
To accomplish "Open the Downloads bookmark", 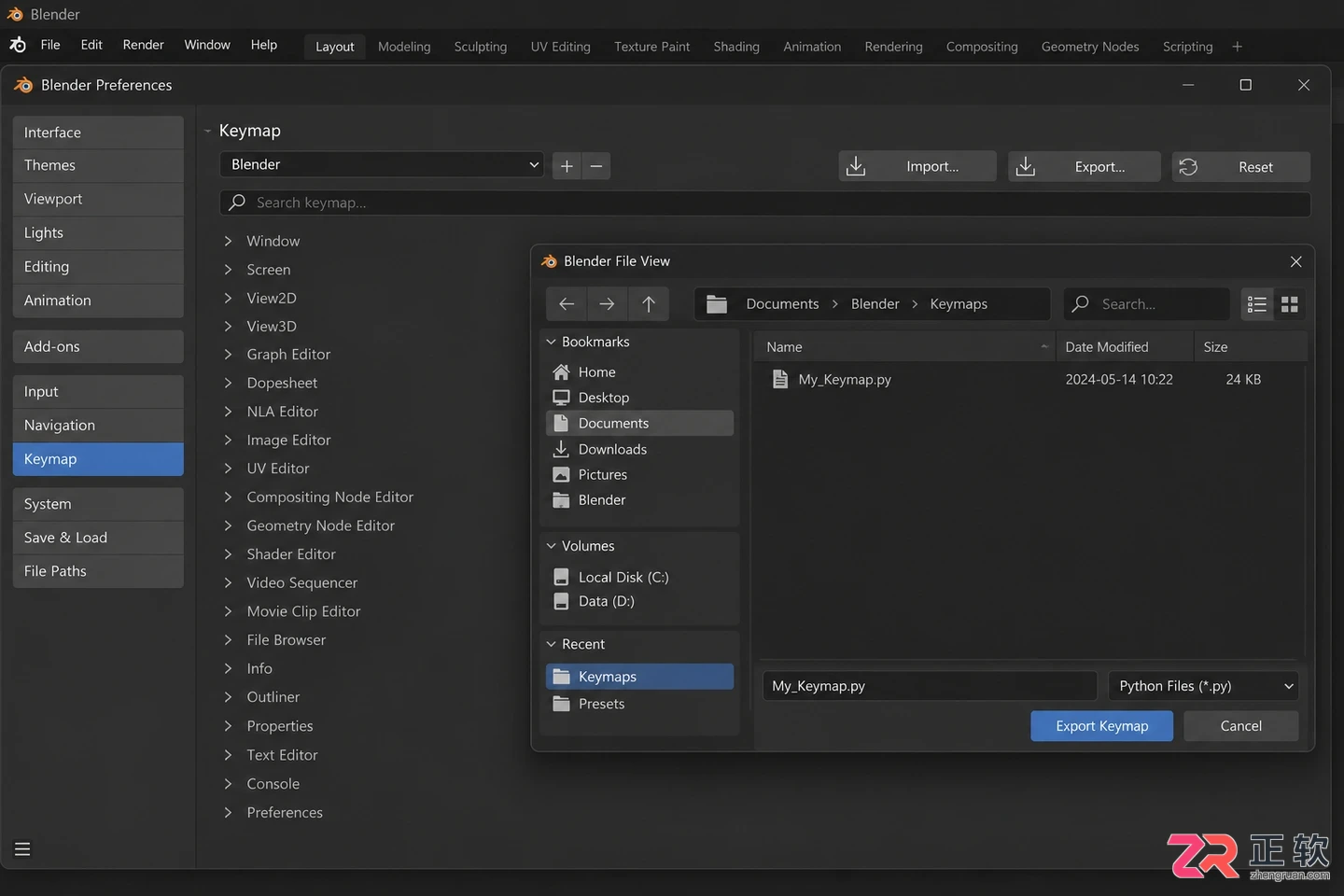I will coord(639,449).
